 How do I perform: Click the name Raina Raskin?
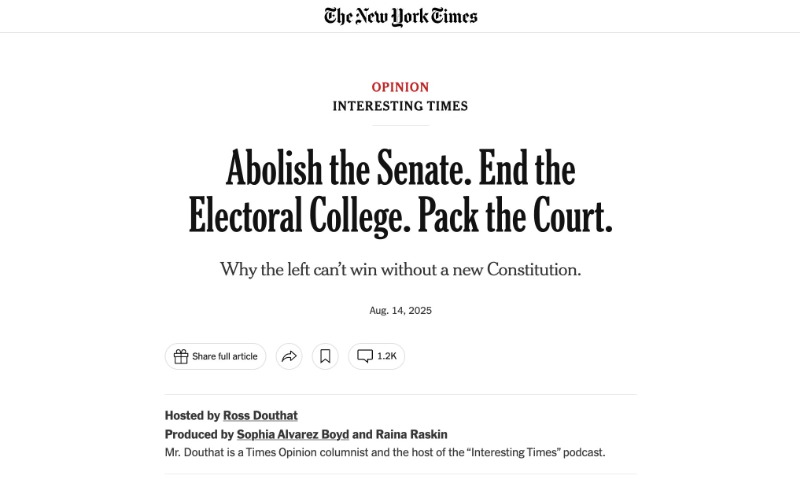pyautogui.click(x=412, y=435)
